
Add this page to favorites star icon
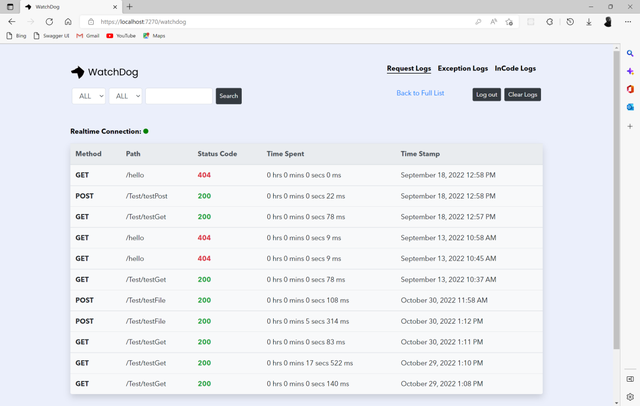pyautogui.click(x=509, y=21)
